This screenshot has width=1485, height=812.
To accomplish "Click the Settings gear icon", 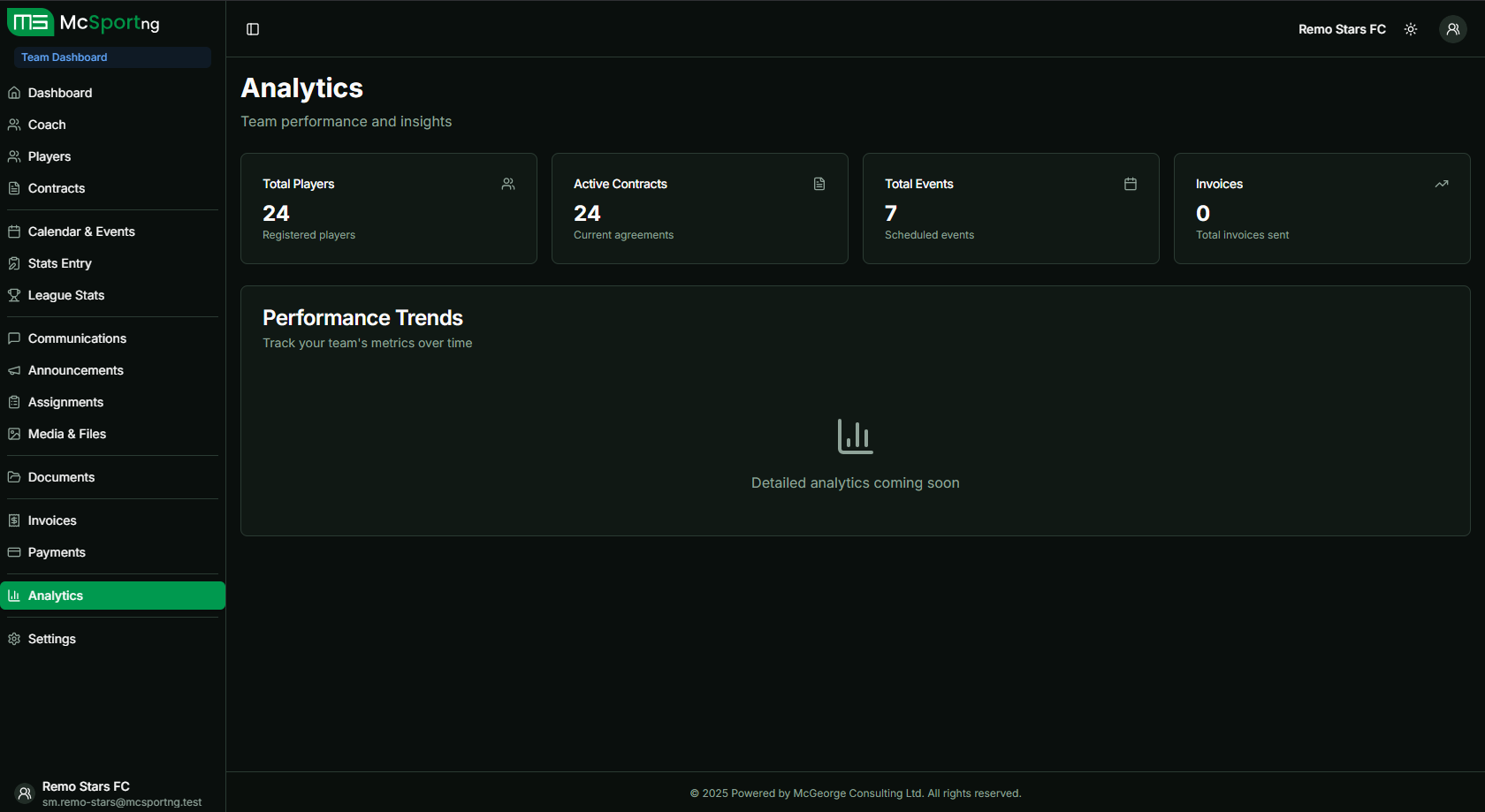I will [14, 639].
